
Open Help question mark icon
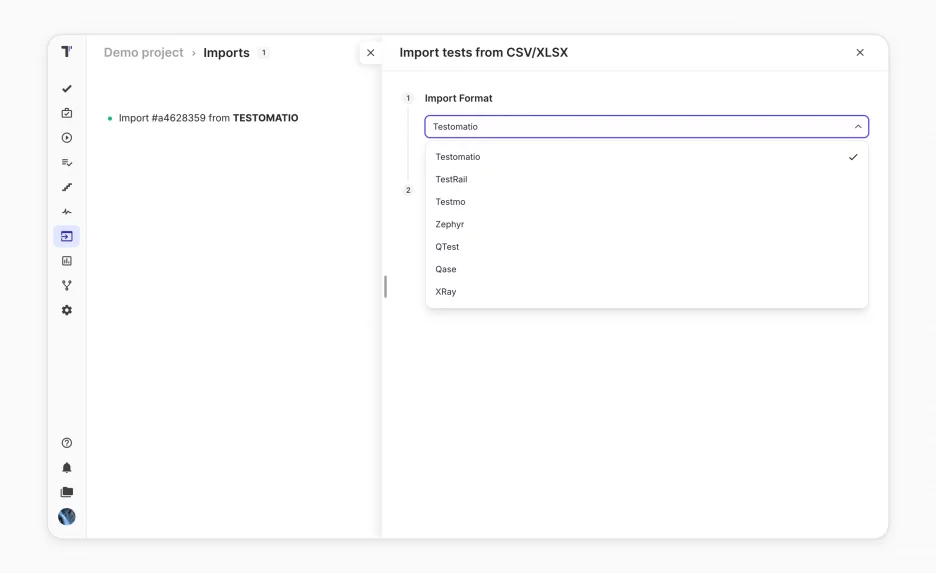[x=67, y=443]
